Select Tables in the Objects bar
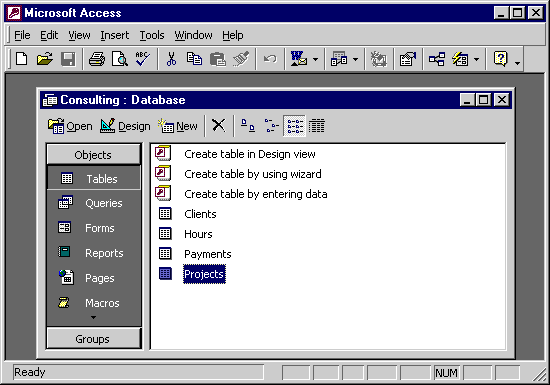This screenshot has height=385, width=550. [x=94, y=178]
